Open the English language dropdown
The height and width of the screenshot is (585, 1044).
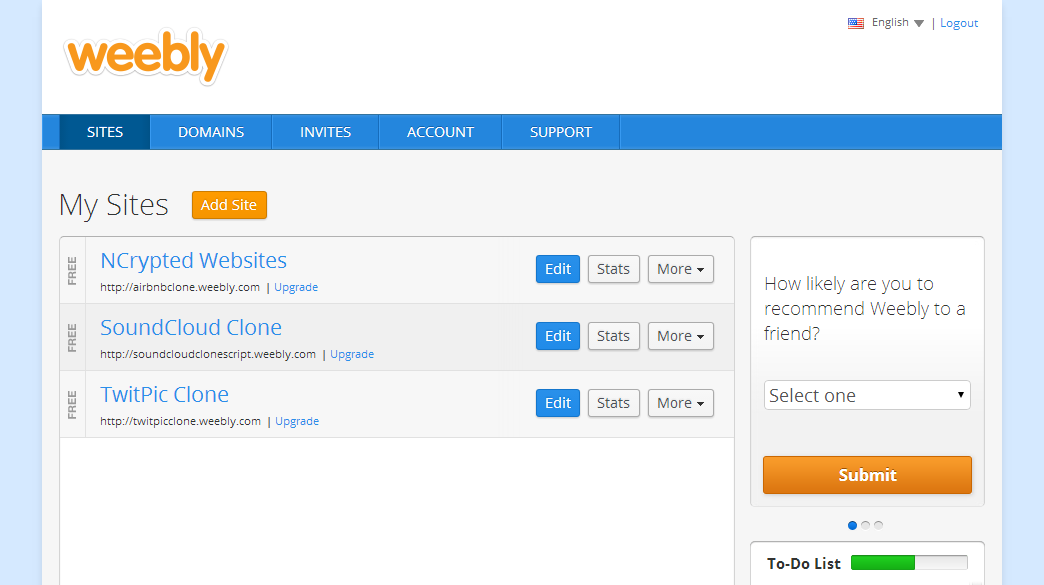pyautogui.click(x=898, y=23)
